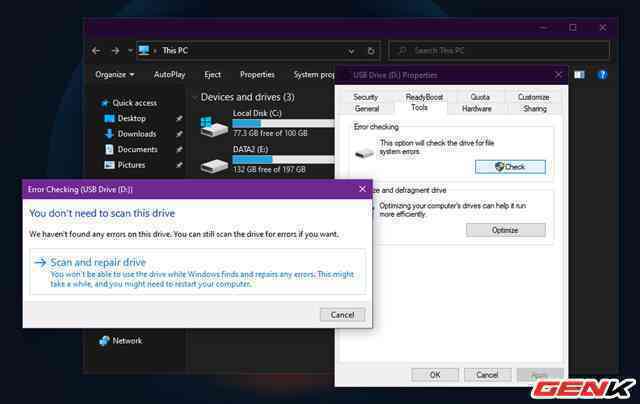Screen dimensions: 640x404
Task: Select Network in the navigation pane
Action: (127, 341)
